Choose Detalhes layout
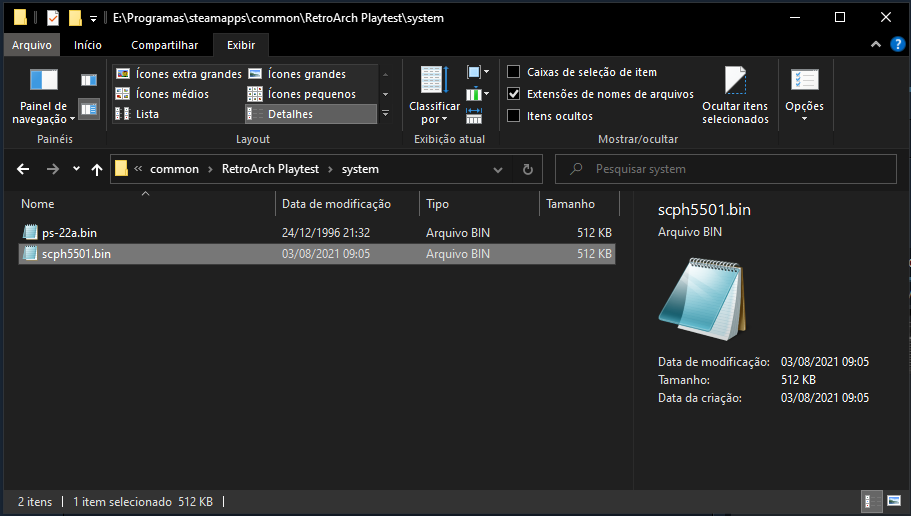 point(311,114)
